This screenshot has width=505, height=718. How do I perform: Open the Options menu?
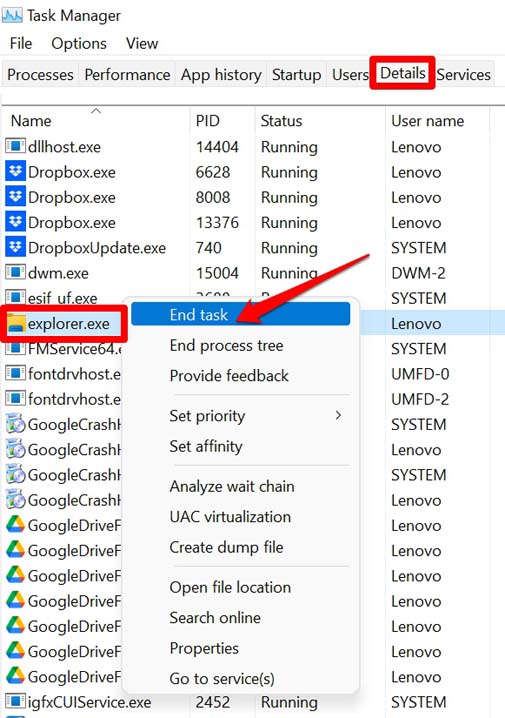[x=79, y=44]
